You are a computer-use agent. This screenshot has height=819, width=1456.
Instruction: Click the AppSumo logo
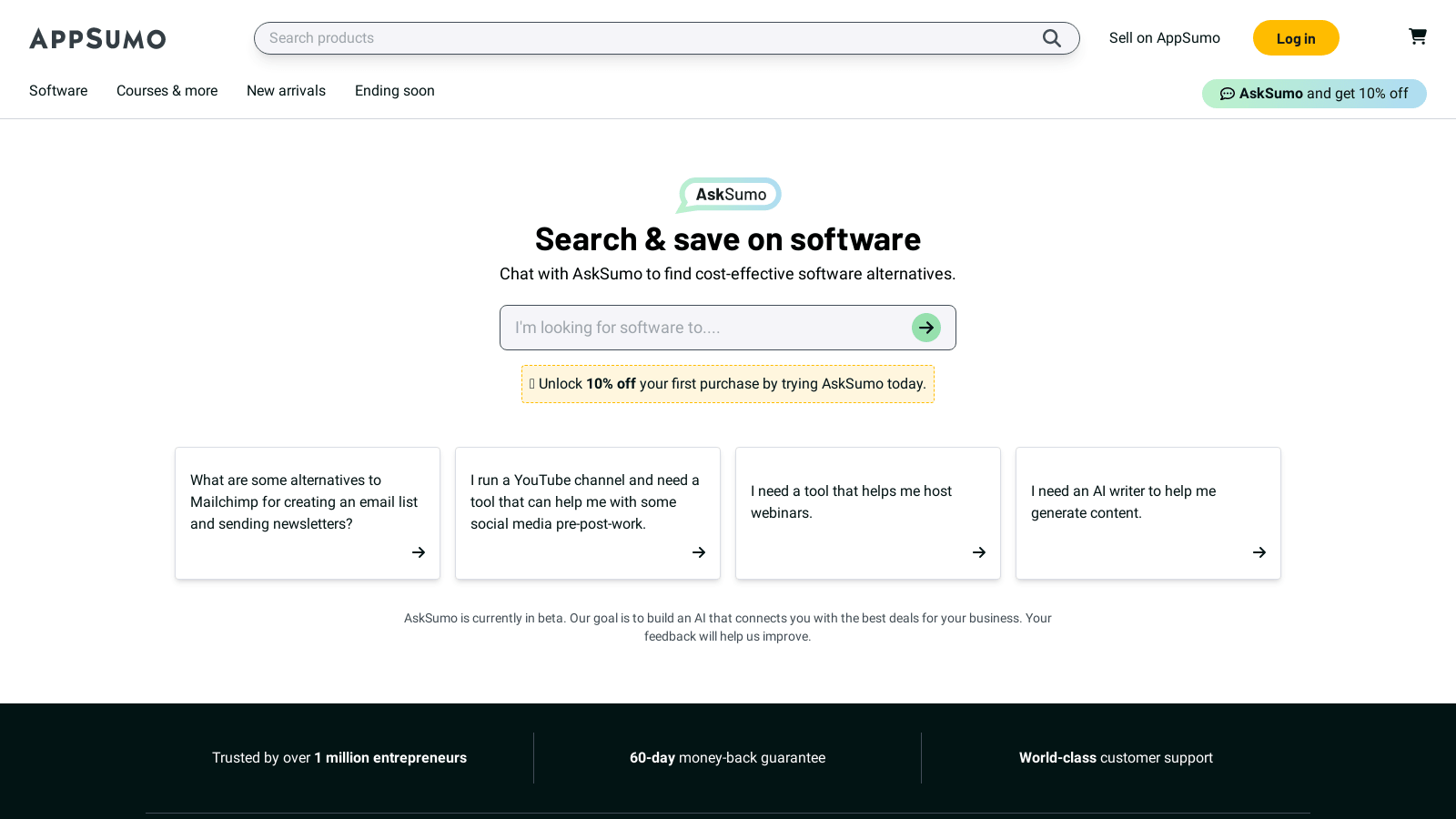coord(97,38)
